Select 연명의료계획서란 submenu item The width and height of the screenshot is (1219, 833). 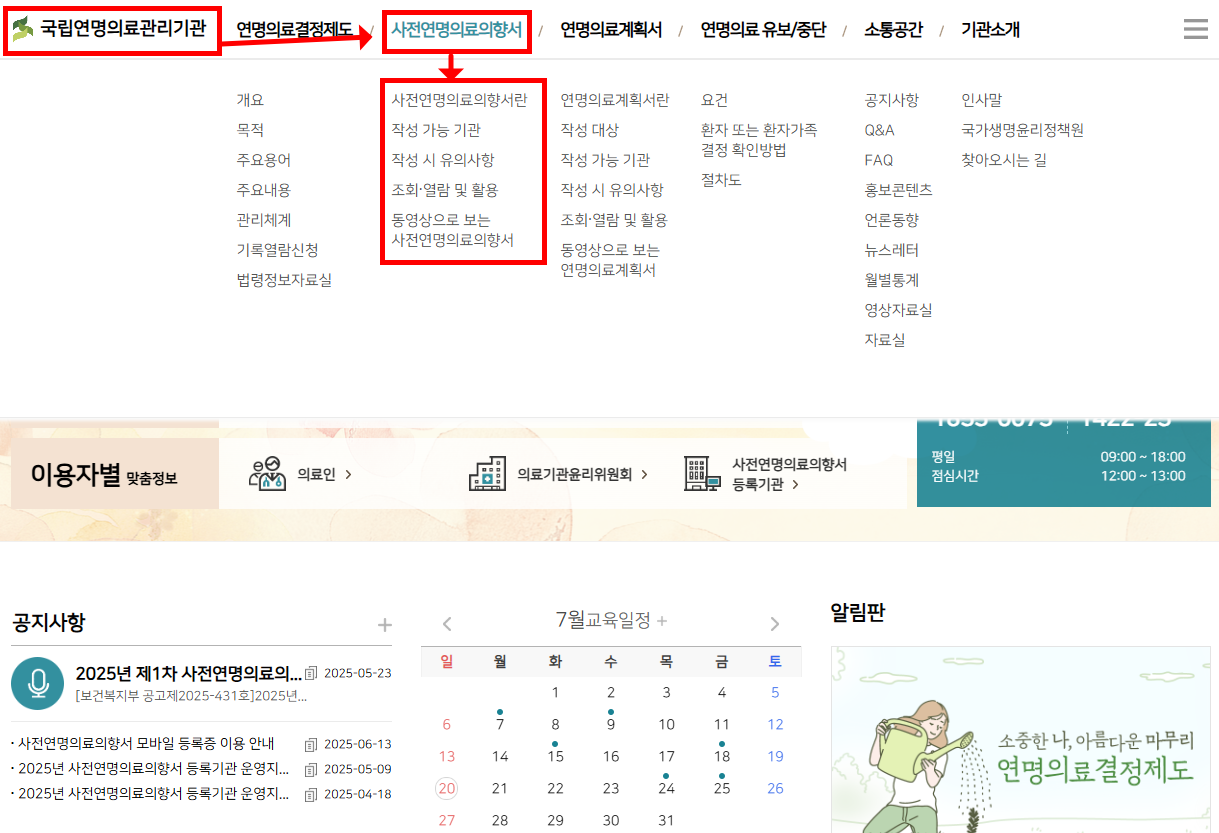pyautogui.click(x=615, y=100)
